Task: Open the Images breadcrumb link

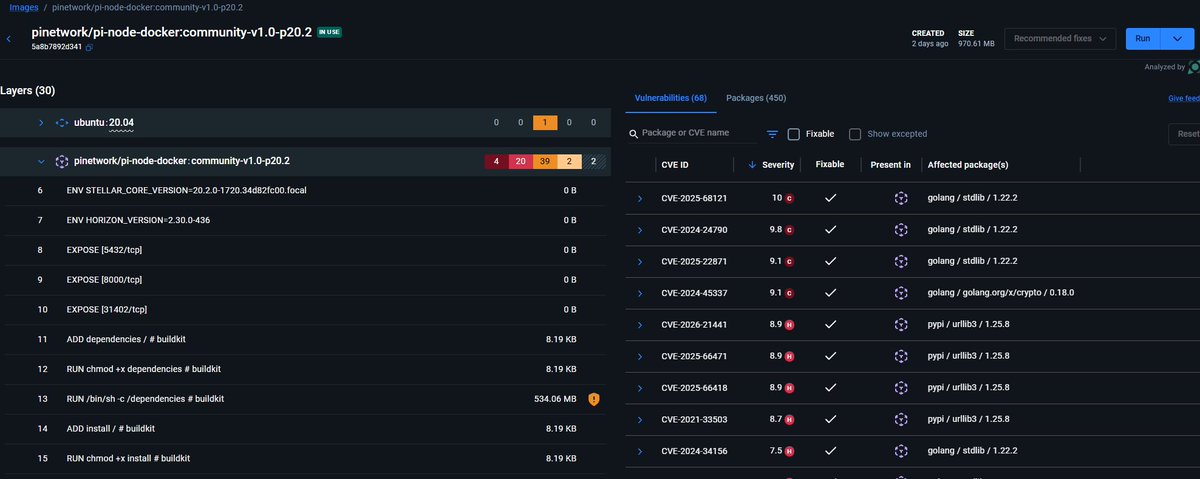Action: point(24,7)
